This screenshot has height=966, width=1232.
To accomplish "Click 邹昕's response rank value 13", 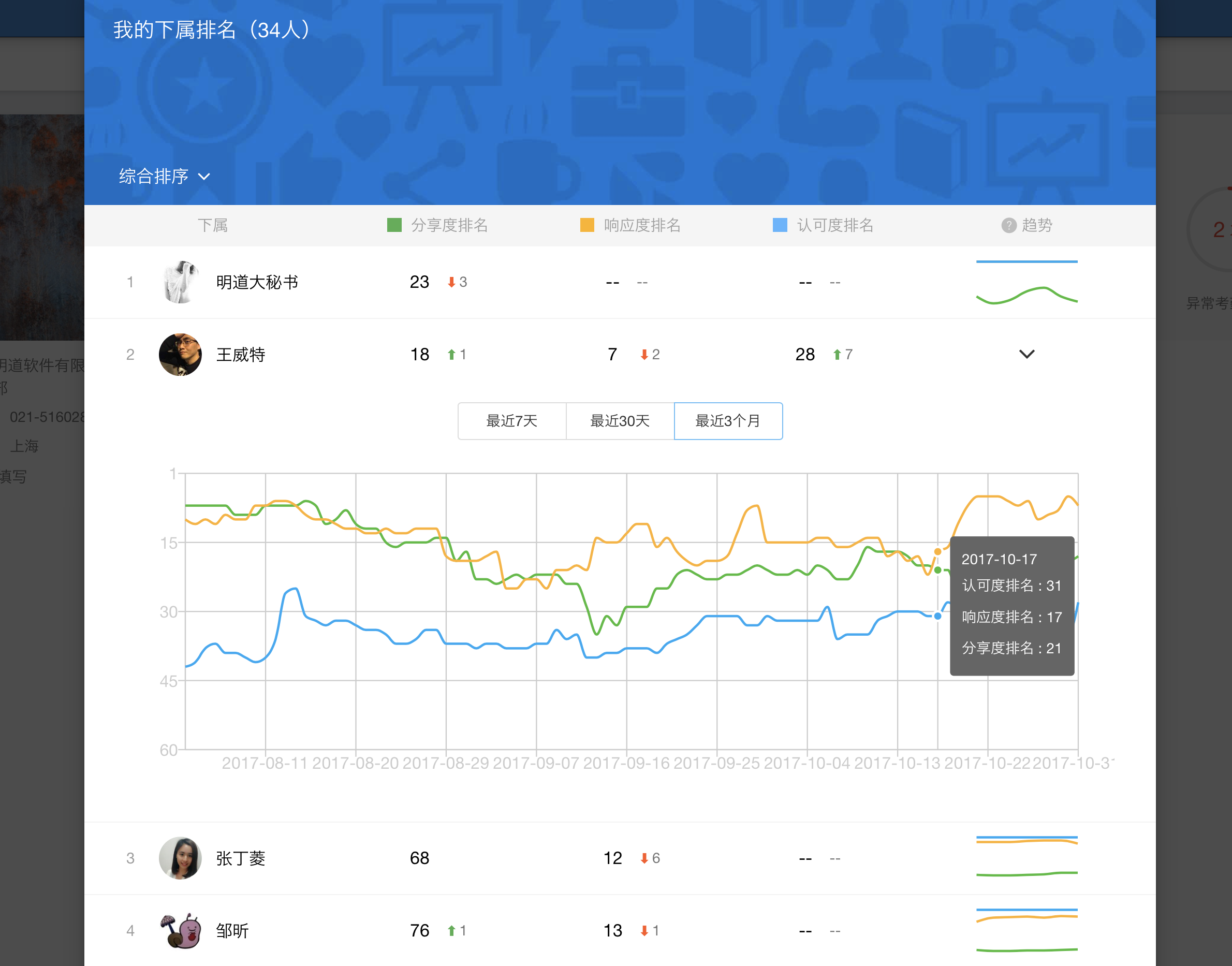I will [612, 930].
